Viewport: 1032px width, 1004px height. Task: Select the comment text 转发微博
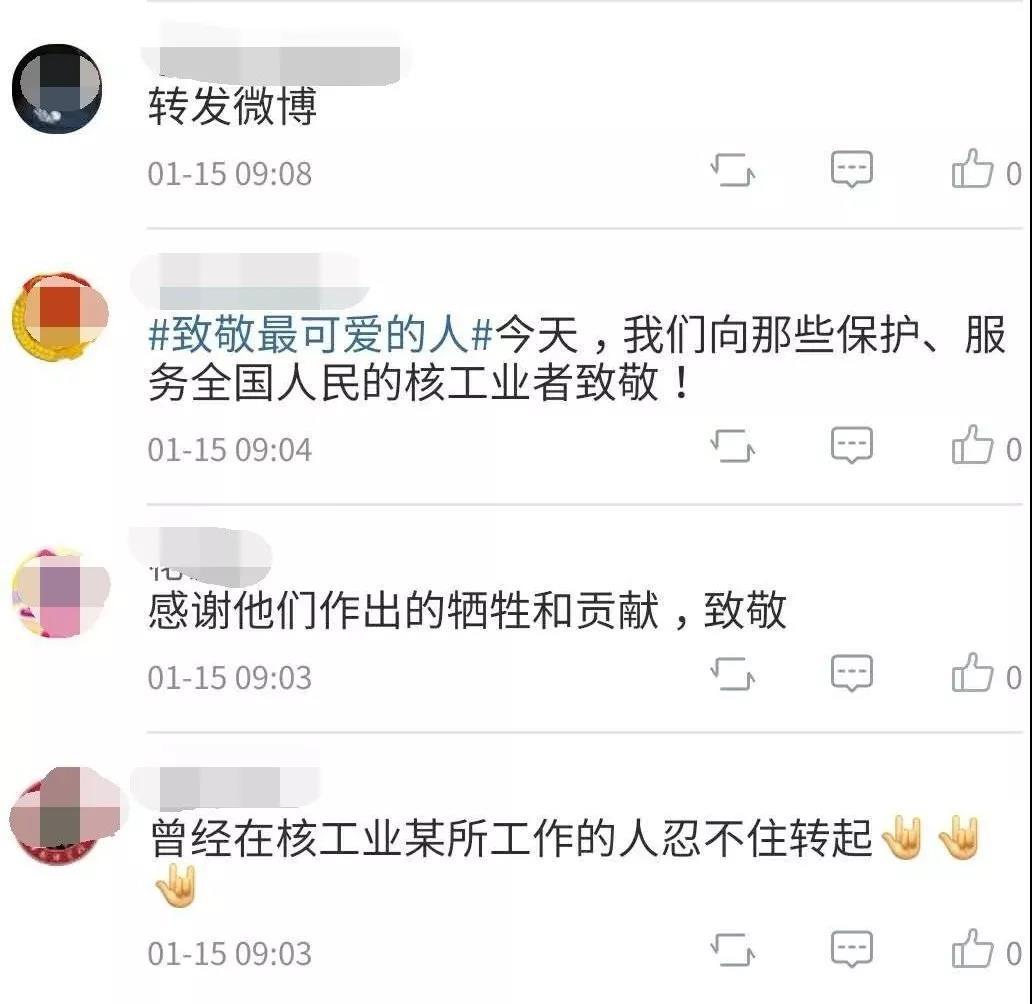[232, 105]
